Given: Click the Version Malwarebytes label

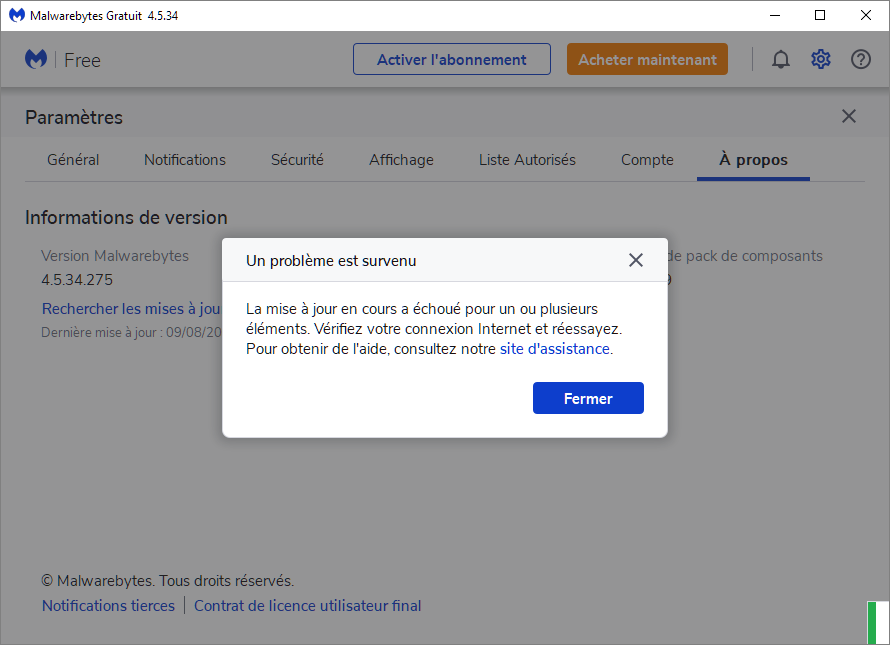Looking at the screenshot, I should pos(115,256).
